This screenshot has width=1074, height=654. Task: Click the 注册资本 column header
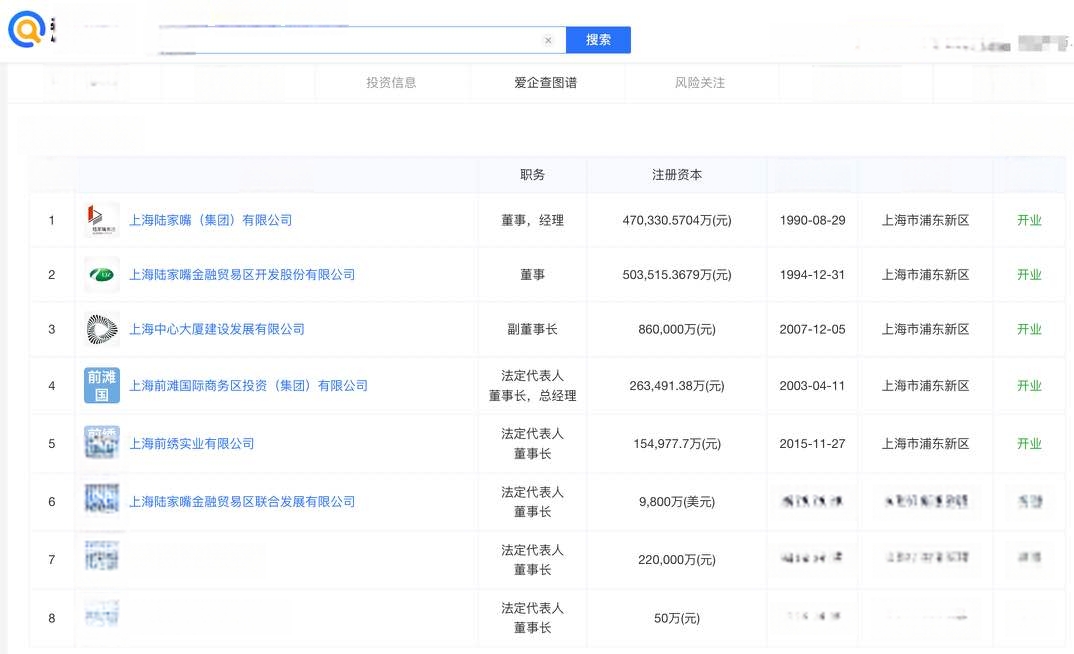coord(677,175)
